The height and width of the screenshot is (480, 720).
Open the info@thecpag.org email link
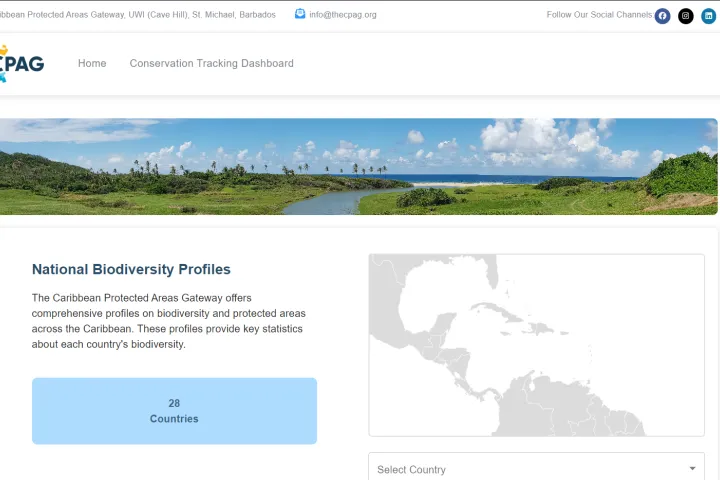tap(343, 15)
